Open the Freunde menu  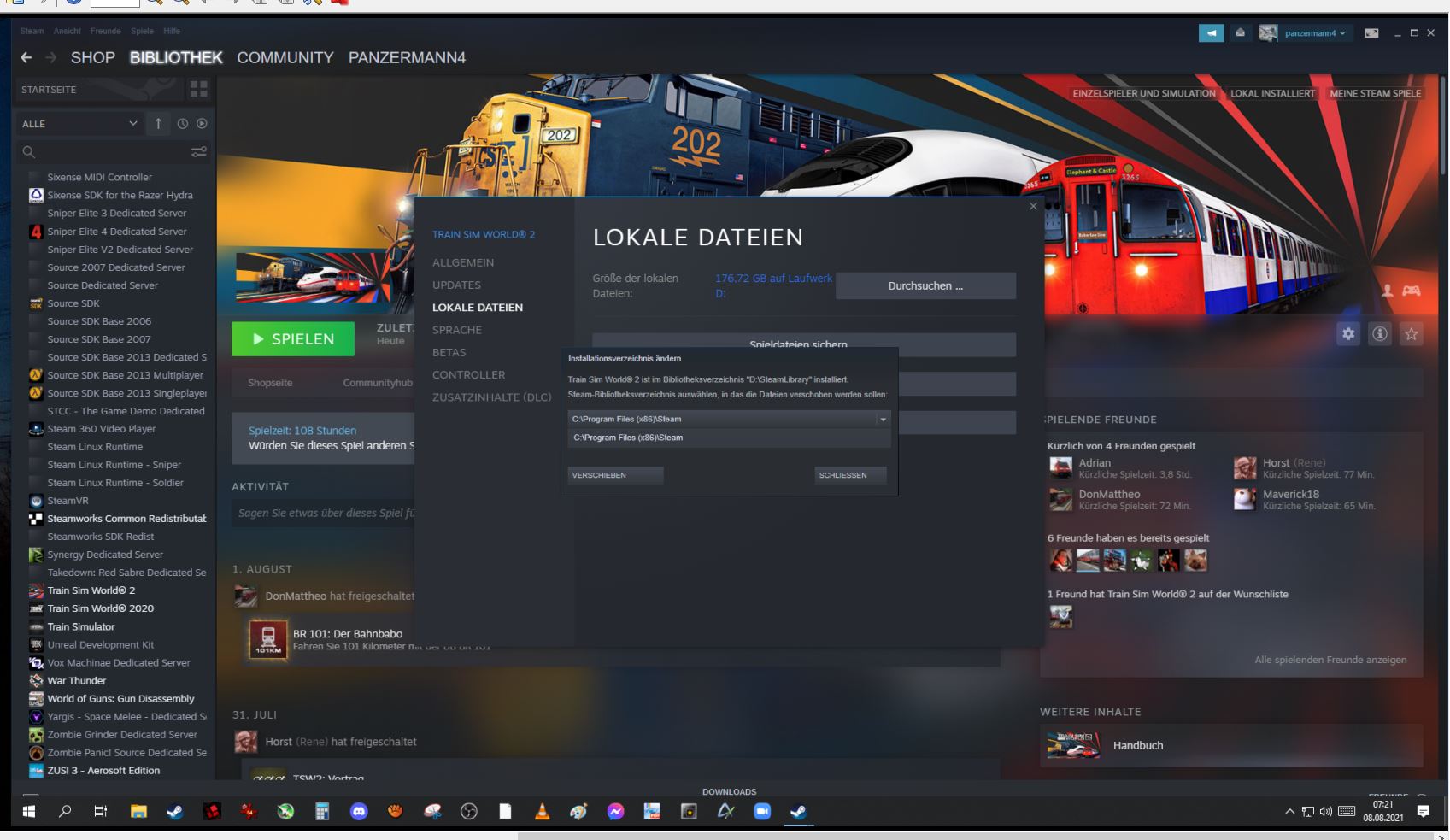tap(106, 31)
